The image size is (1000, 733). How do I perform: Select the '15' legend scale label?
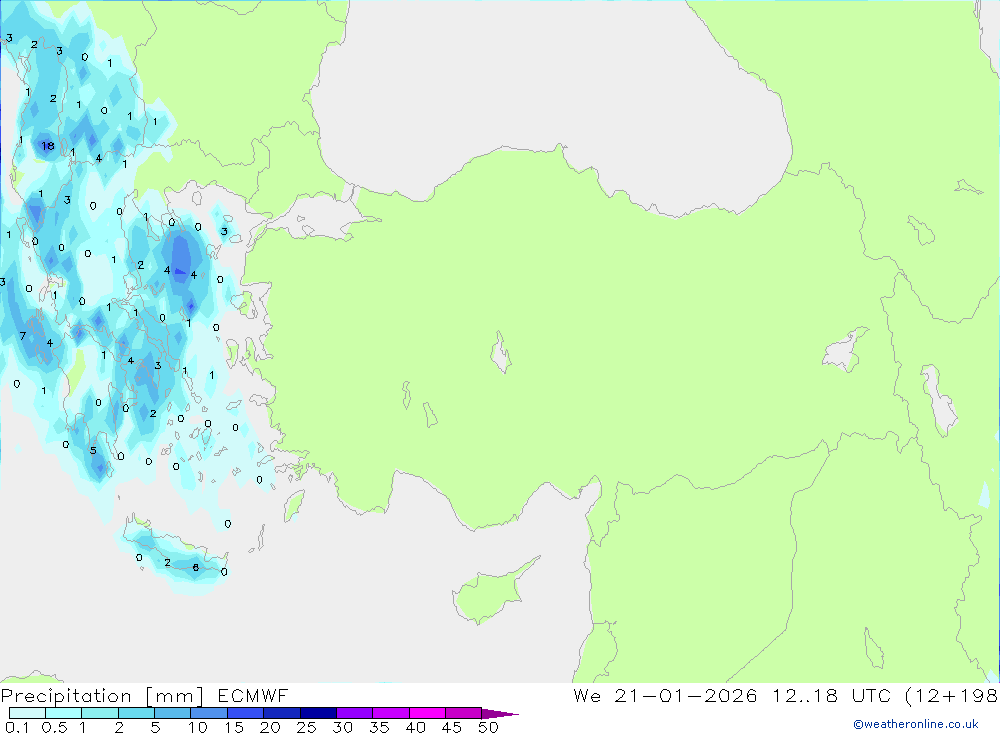[234, 727]
